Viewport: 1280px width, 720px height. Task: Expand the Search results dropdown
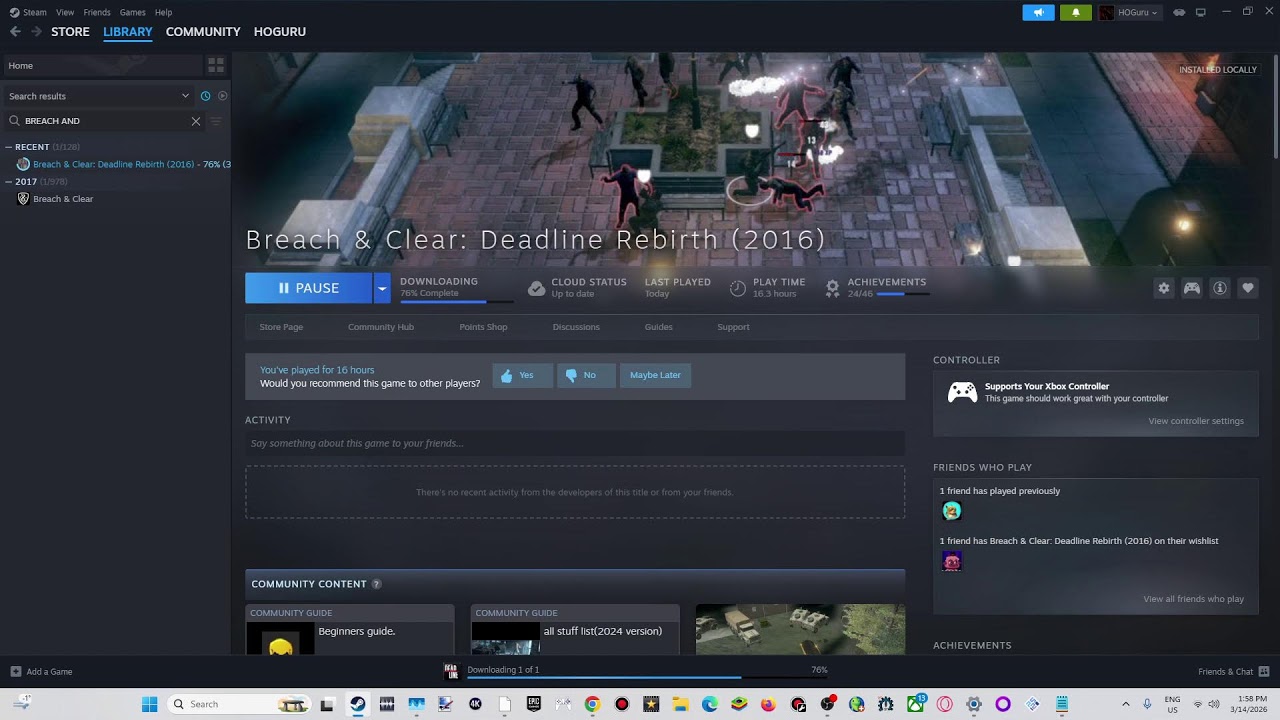185,96
